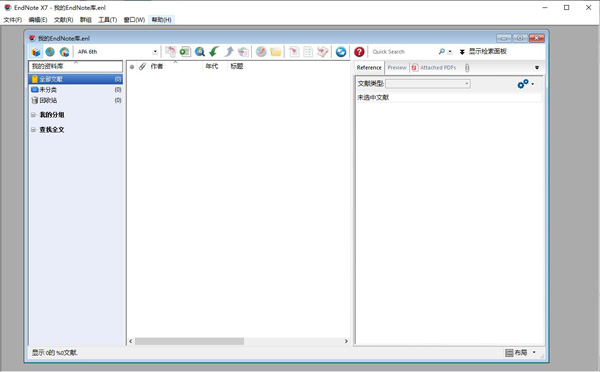Click the 我的资料库 sidebar header
This screenshot has height=372, width=600.
76,66
